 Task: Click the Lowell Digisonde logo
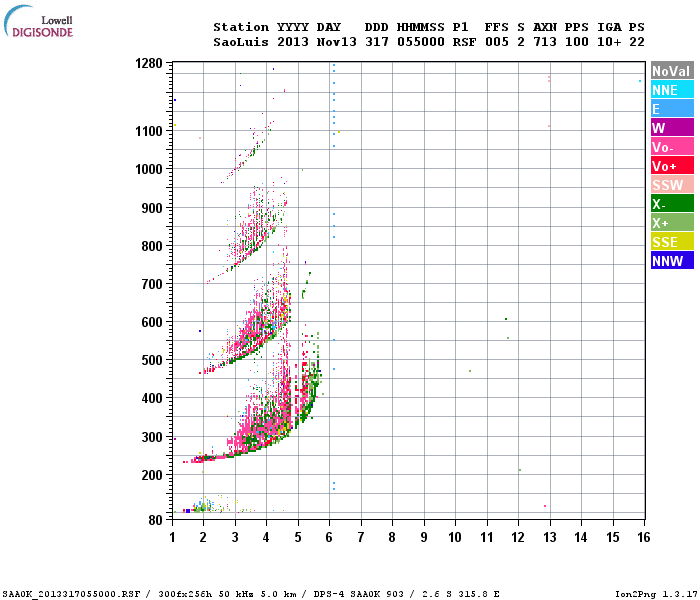pyautogui.click(x=38, y=21)
